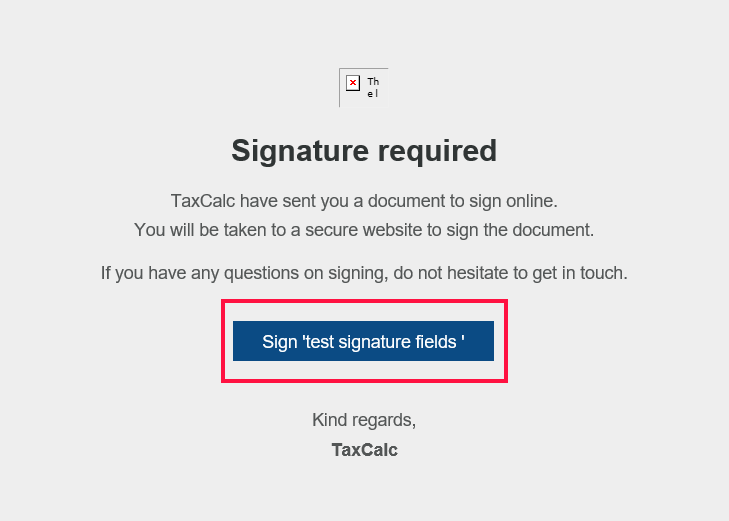Screen dimensions: 729x521
Task: Click the word 'questions' in the help sentence
Action: 251,272
